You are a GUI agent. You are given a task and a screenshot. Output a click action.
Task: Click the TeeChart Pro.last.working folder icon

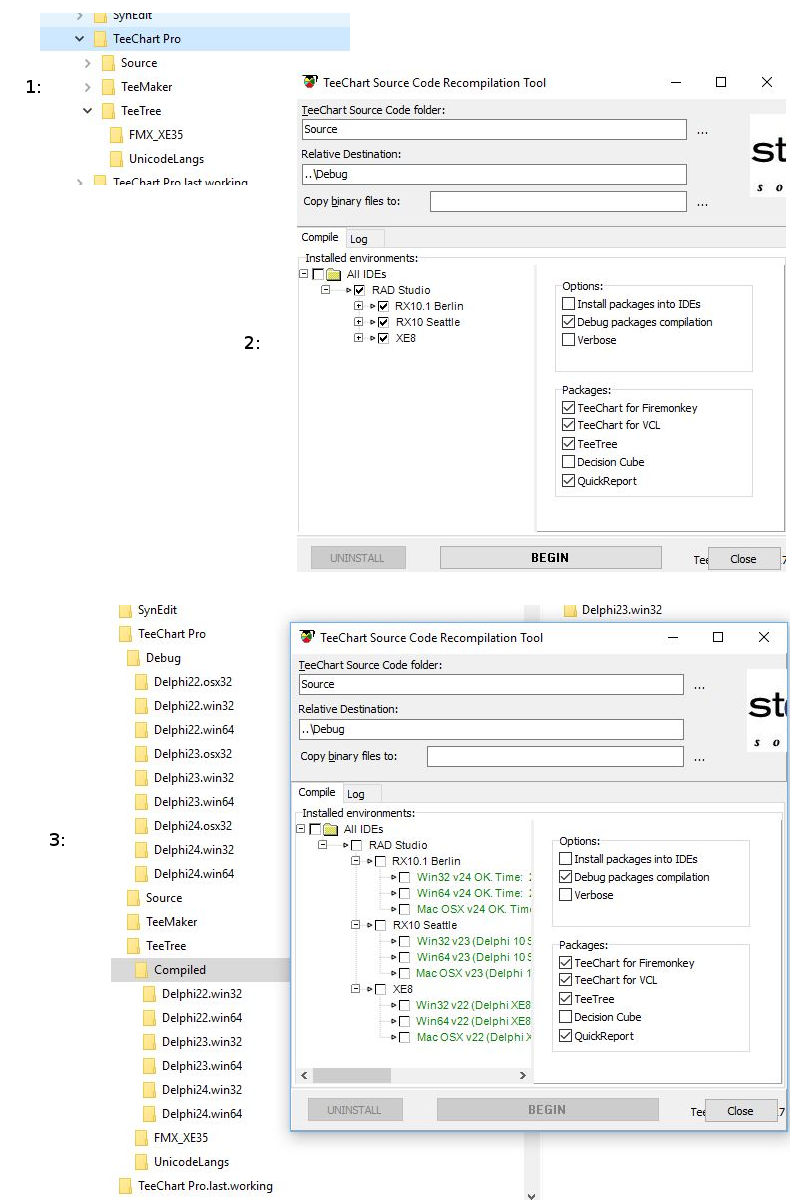coord(125,1186)
